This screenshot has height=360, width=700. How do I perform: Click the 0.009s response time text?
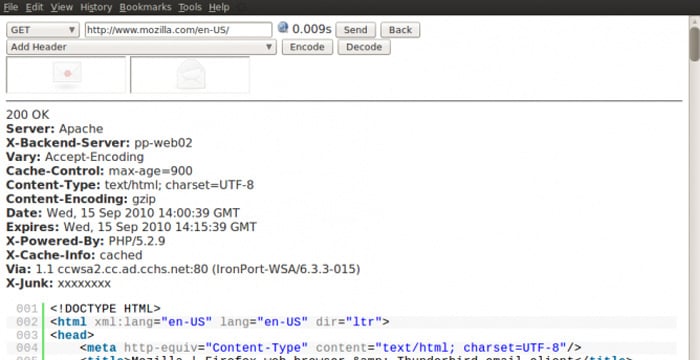[312, 29]
